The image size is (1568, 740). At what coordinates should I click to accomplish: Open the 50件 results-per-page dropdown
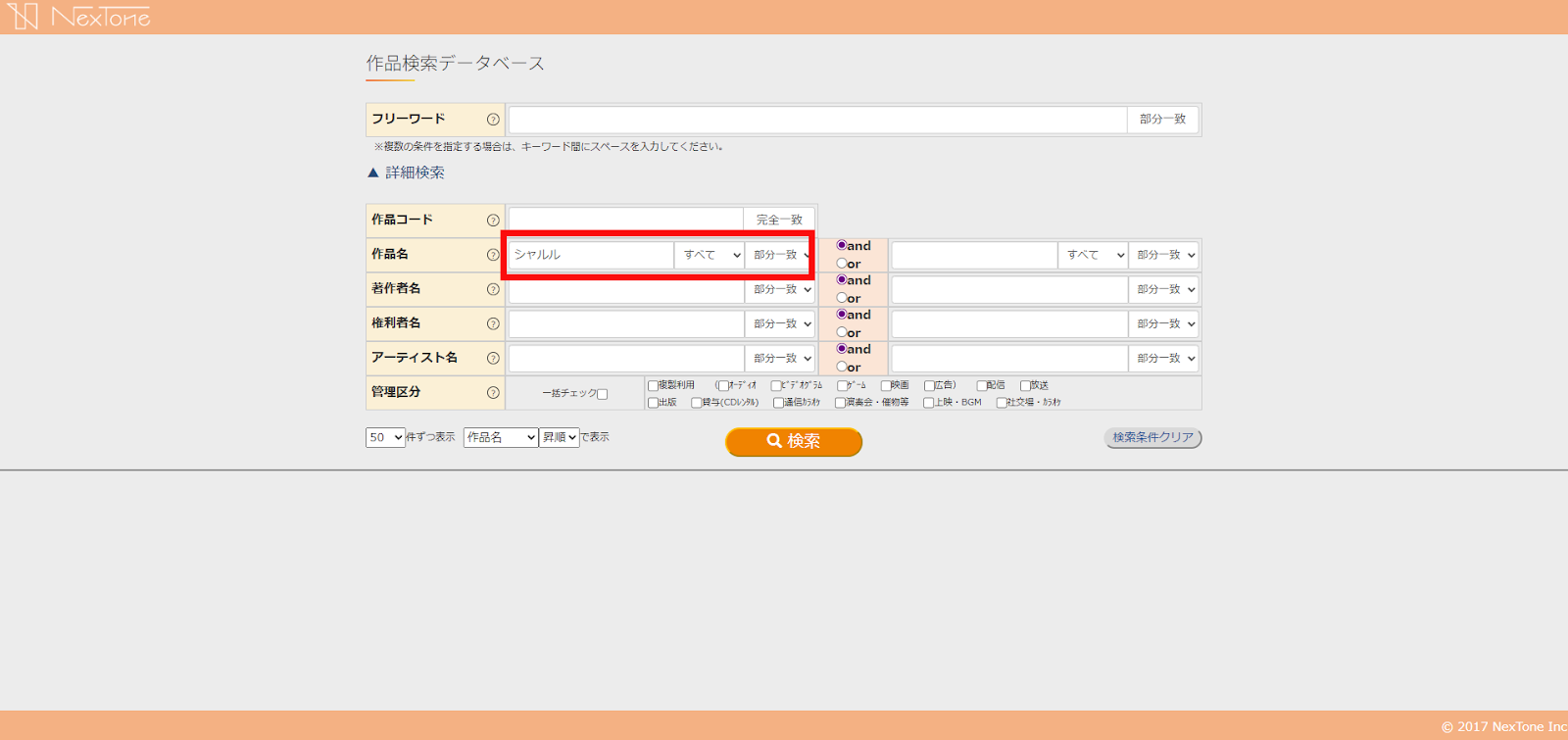pos(385,437)
